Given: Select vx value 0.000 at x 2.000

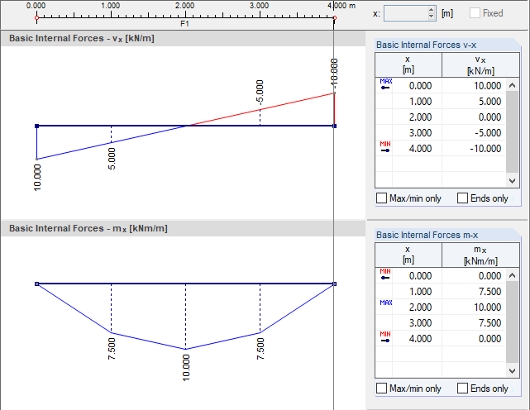Looking at the screenshot, I should click(490, 117).
